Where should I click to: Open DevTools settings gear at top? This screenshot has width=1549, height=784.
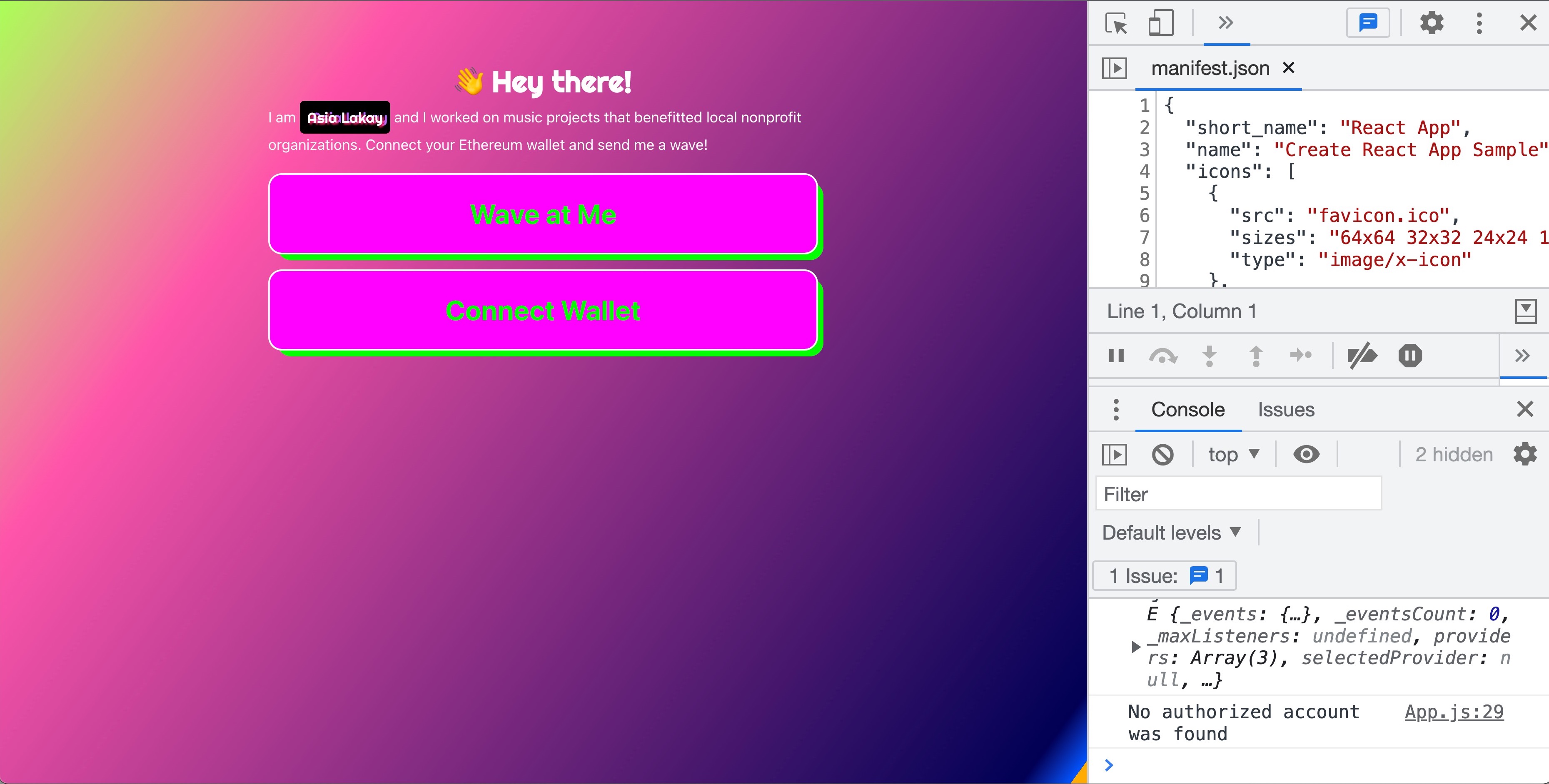point(1432,23)
